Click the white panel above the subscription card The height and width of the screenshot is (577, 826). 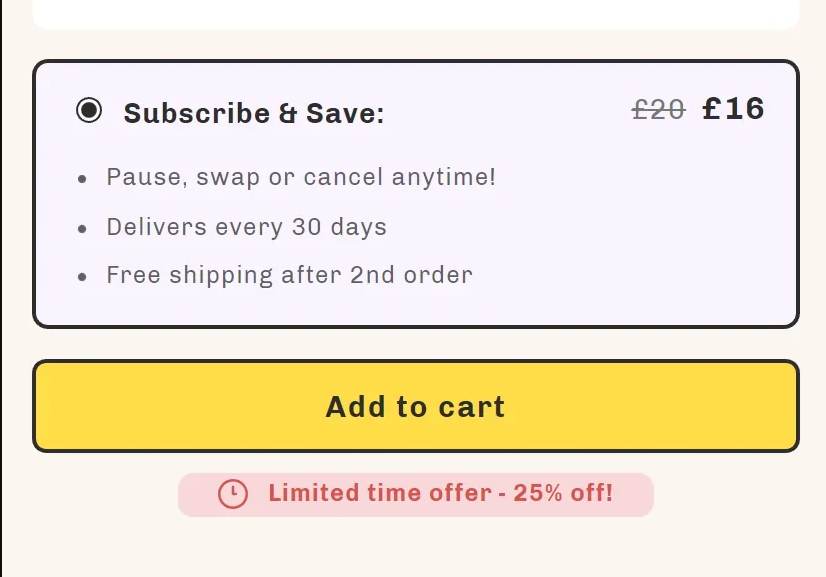pyautogui.click(x=416, y=13)
